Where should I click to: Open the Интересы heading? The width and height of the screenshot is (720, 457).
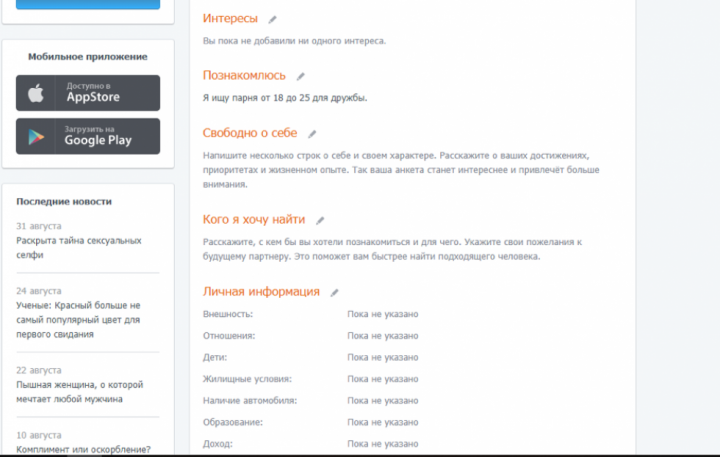(230, 18)
